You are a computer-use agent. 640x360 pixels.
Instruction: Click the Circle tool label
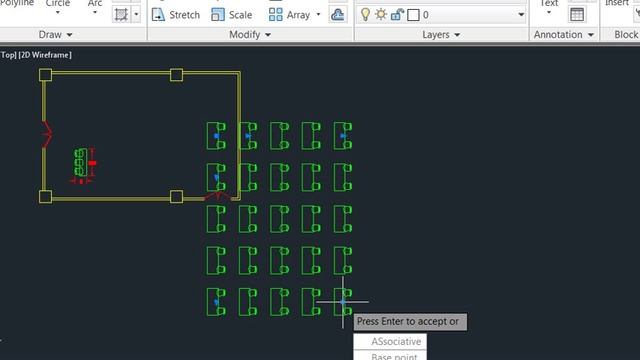click(58, 3)
